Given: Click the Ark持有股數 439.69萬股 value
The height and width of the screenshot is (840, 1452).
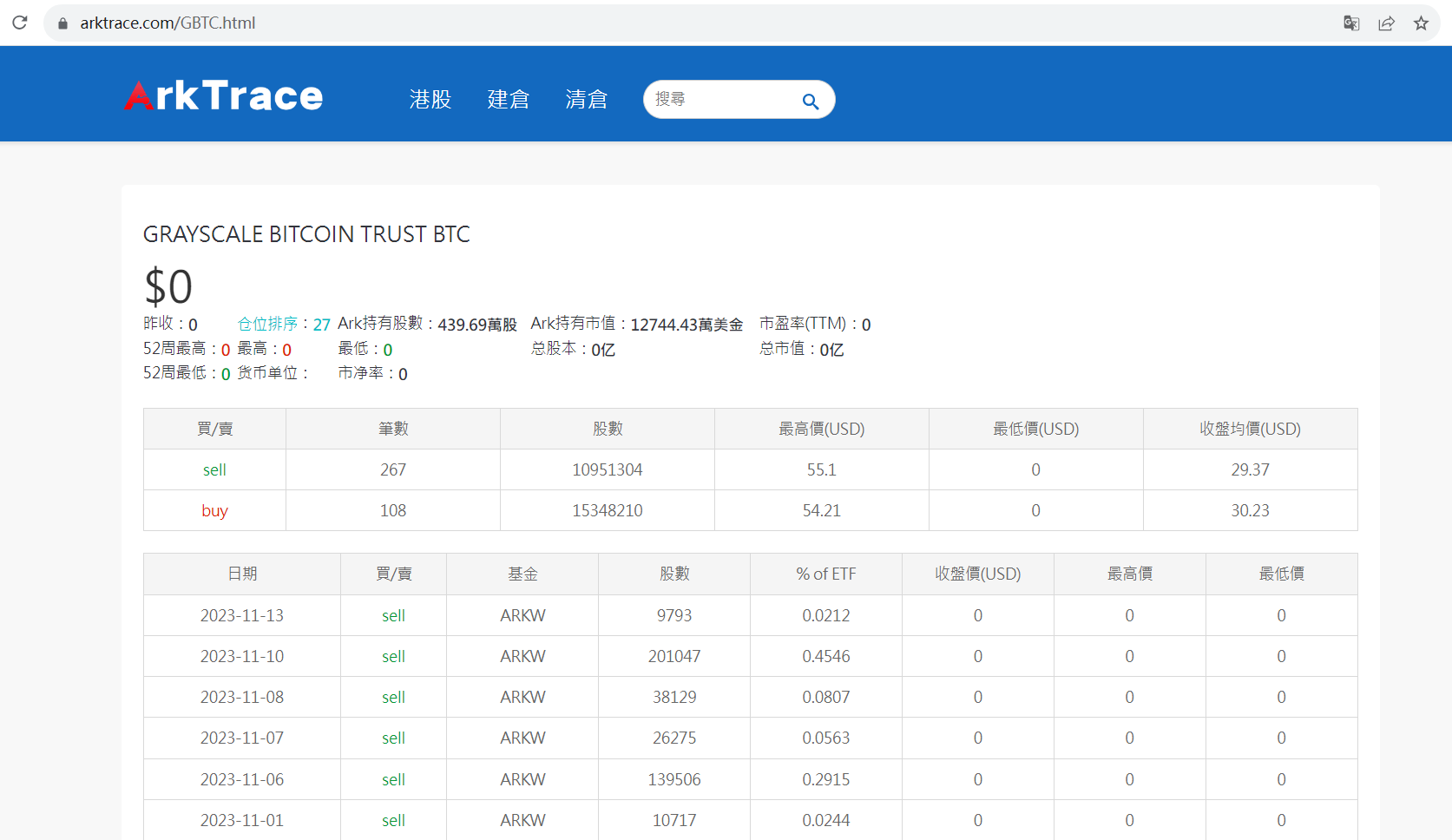Looking at the screenshot, I should click(477, 325).
